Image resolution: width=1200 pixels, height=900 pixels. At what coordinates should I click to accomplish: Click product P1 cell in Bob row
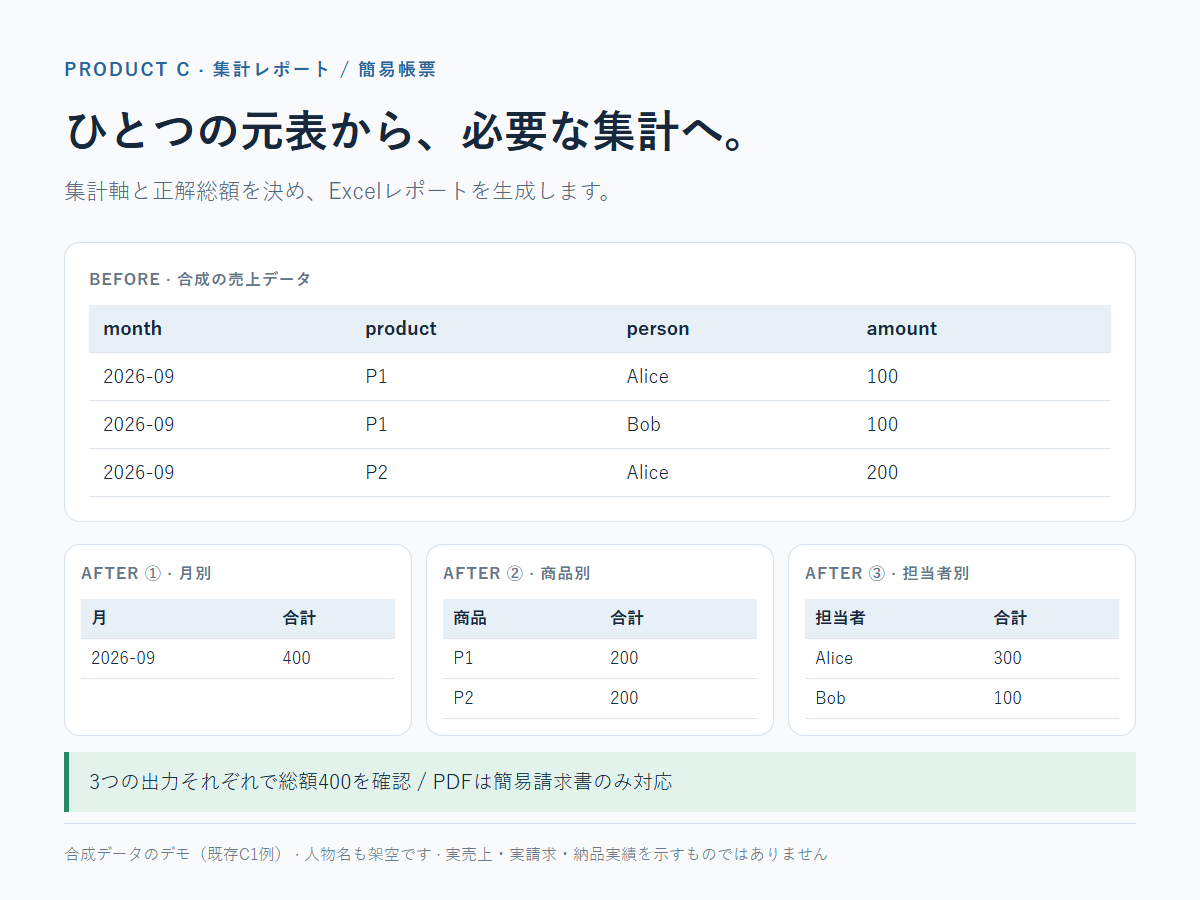coord(376,424)
